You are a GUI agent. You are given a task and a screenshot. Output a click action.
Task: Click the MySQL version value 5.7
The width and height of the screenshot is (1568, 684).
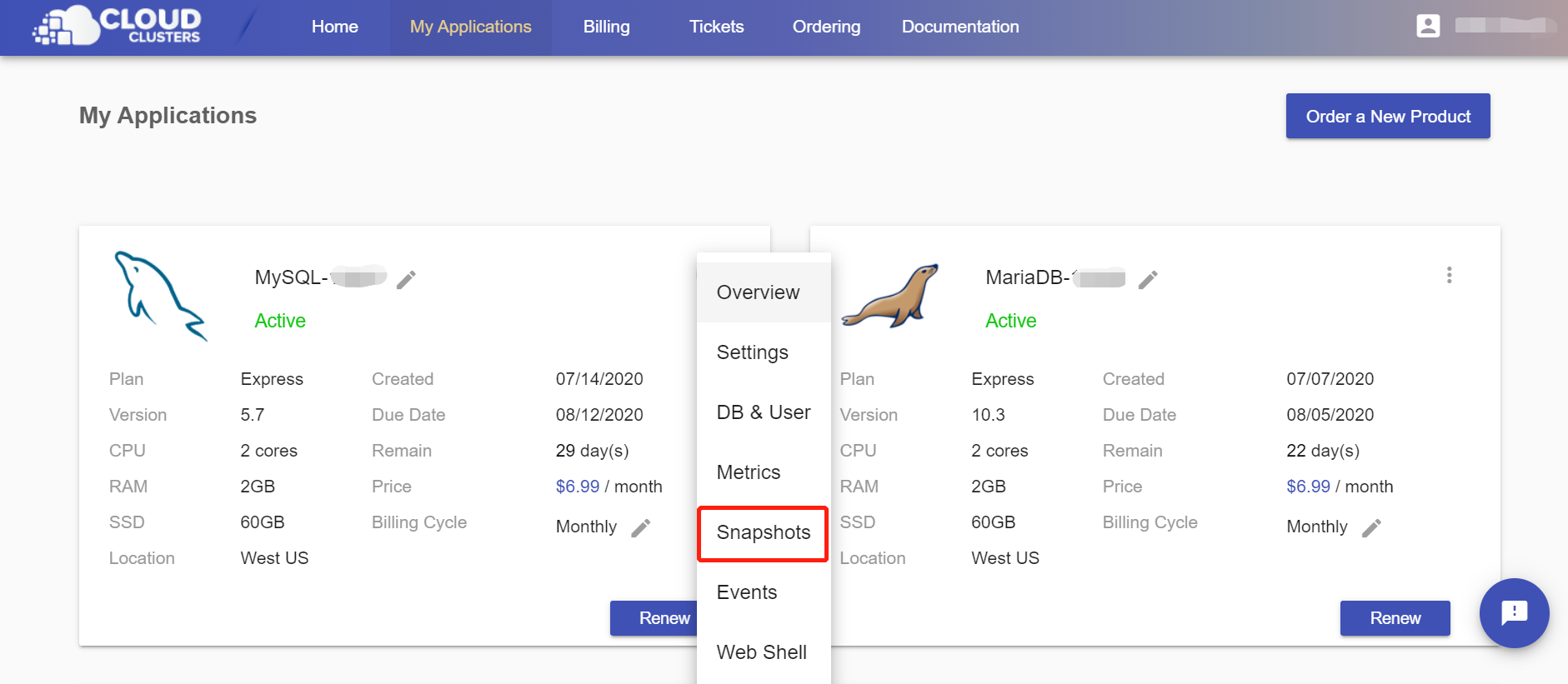click(253, 415)
